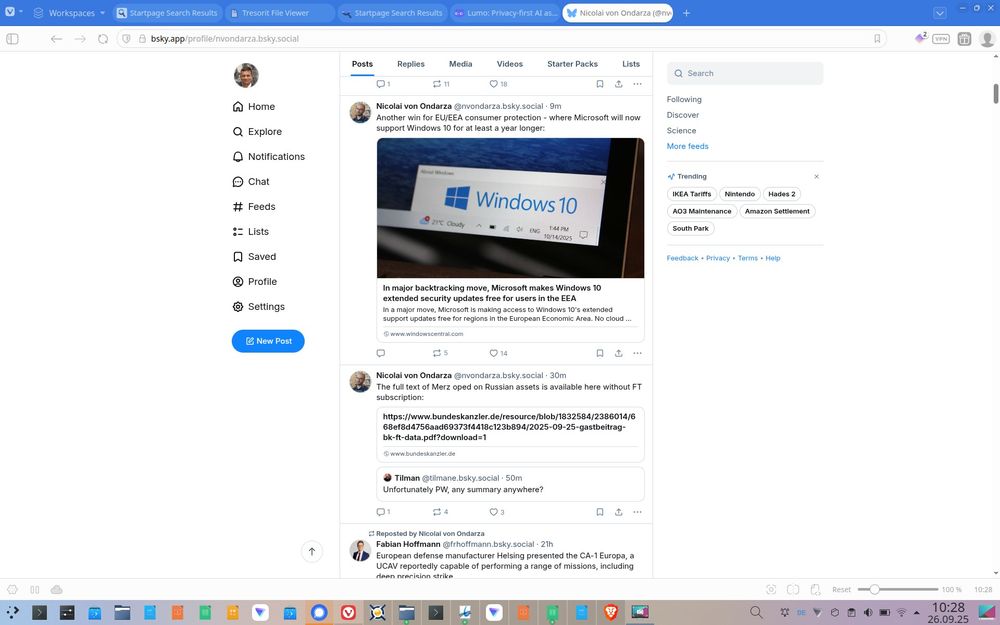Switch to the Media tab
Screen dimensions: 1000x625
click(x=460, y=64)
